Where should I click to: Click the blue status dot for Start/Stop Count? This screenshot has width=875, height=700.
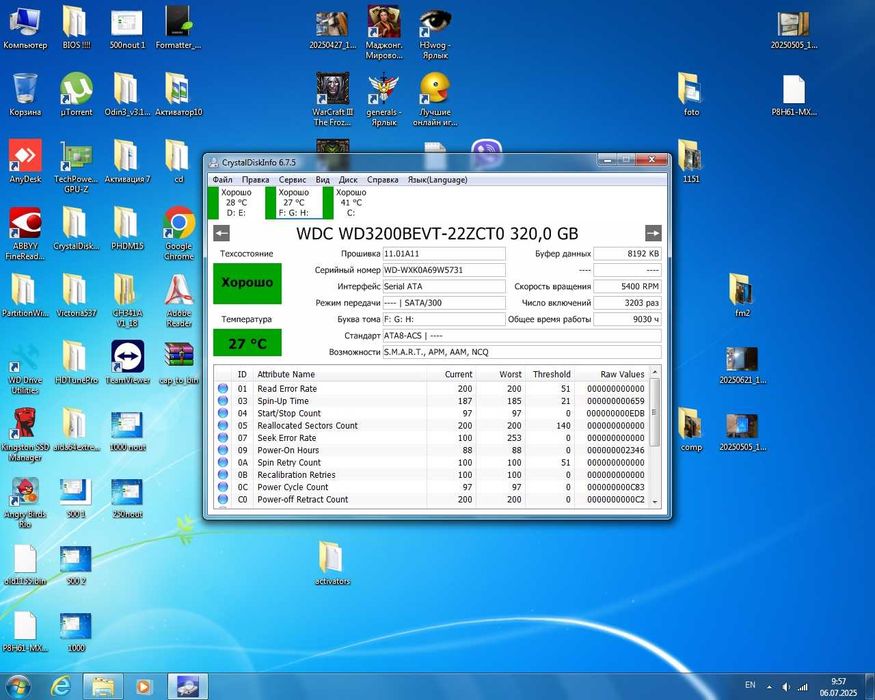[x=223, y=413]
